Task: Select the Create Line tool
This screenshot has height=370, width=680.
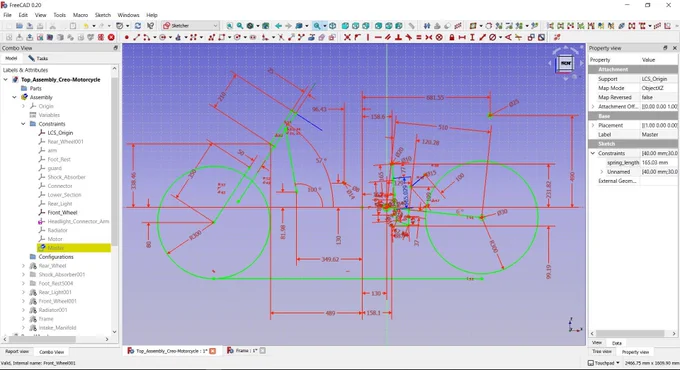Action: point(136,37)
